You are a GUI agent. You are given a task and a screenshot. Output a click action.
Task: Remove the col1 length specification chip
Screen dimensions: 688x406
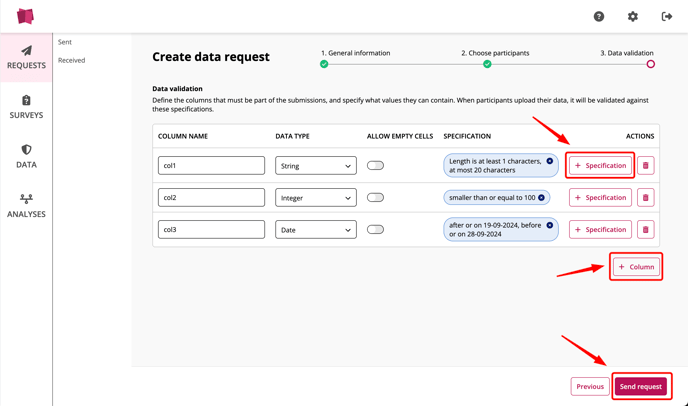[x=549, y=161]
